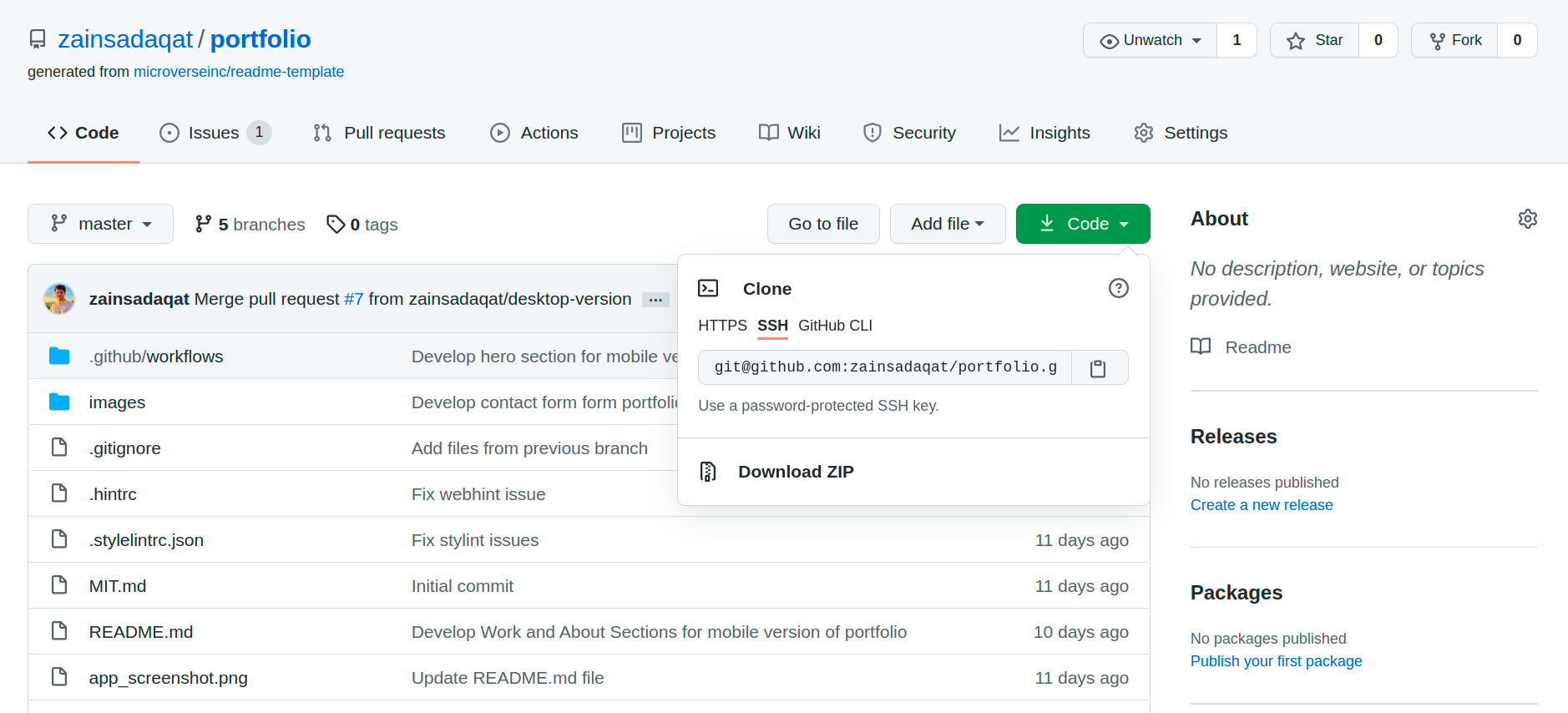Expand the commit message ellipsis button
The height and width of the screenshot is (713, 1568).
(655, 300)
